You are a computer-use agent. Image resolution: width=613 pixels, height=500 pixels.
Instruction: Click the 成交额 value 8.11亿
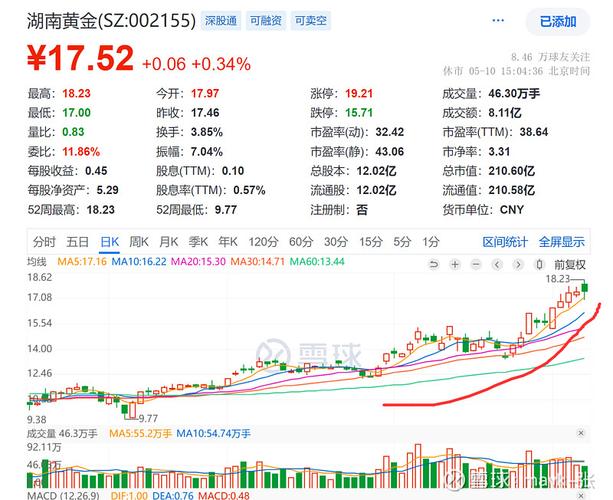point(505,113)
